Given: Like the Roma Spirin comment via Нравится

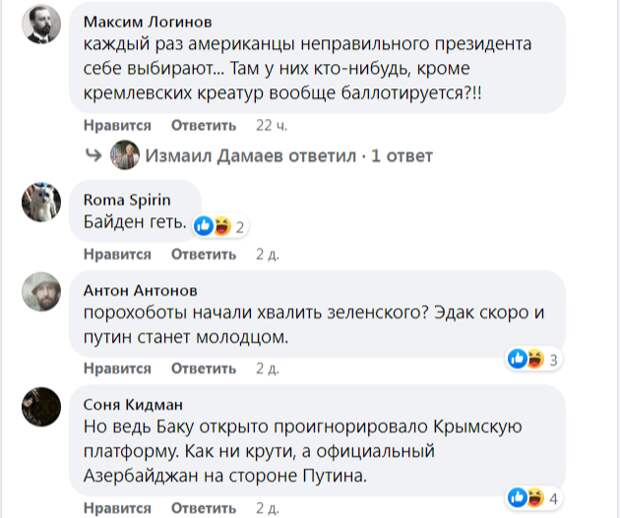Looking at the screenshot, I should click(x=117, y=254).
